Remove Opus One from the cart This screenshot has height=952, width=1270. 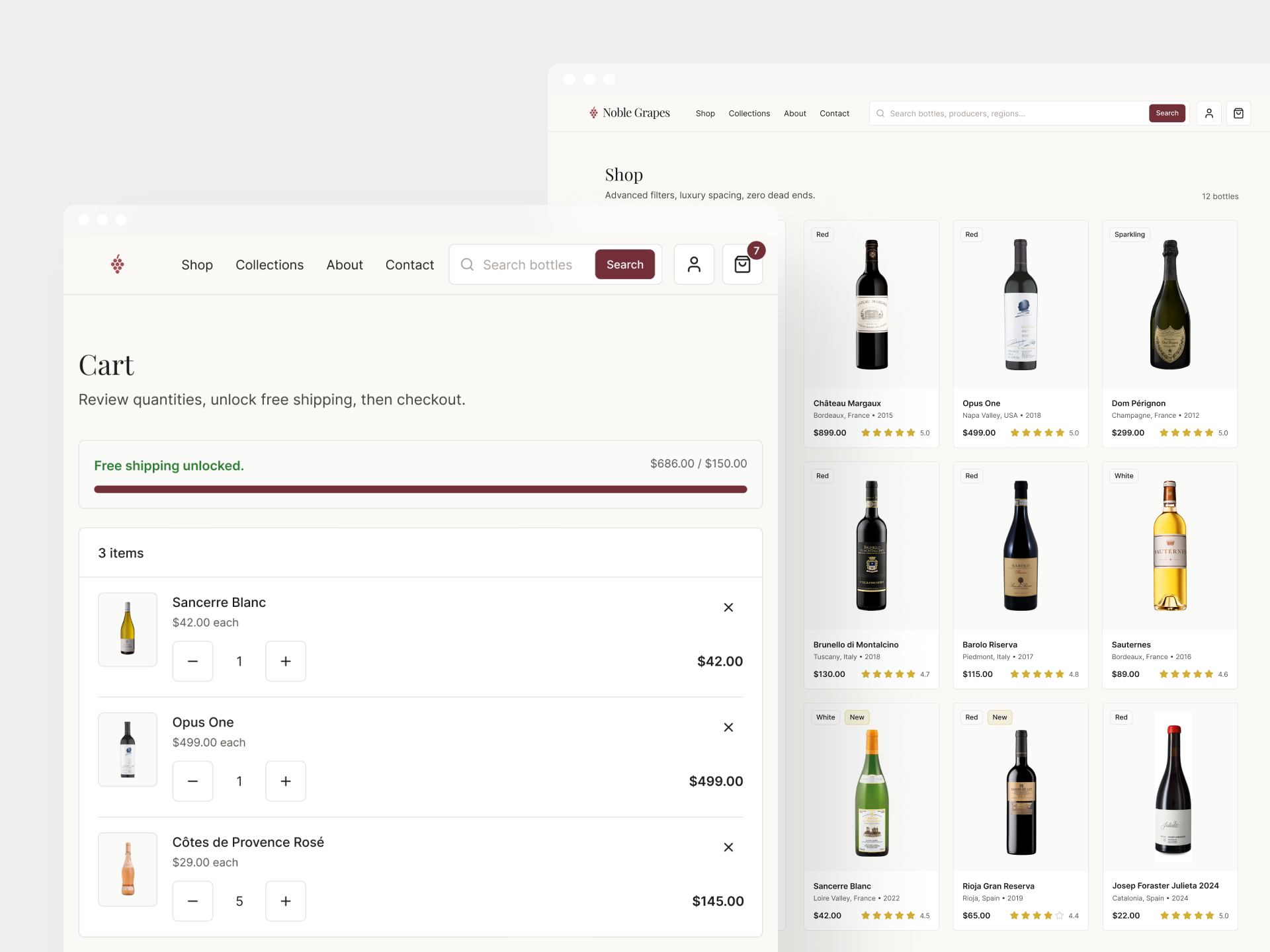tap(728, 727)
